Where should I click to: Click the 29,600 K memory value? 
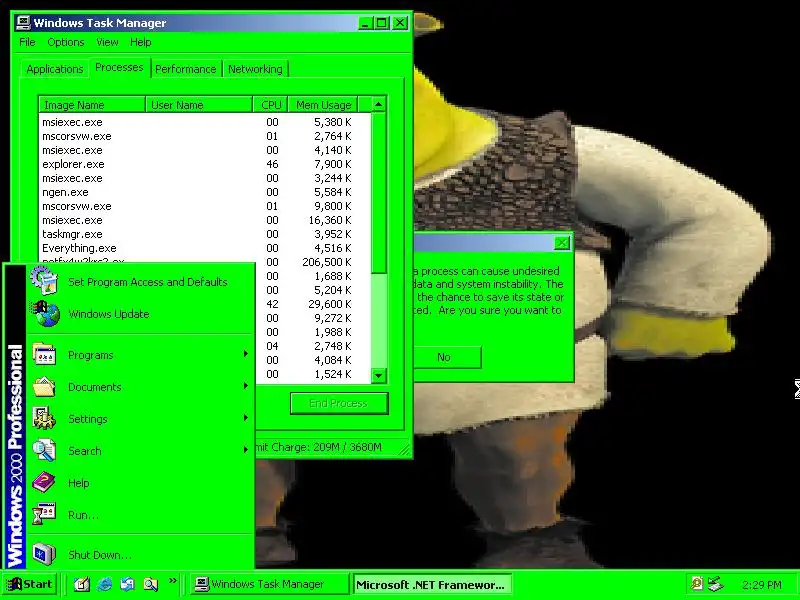click(x=330, y=304)
